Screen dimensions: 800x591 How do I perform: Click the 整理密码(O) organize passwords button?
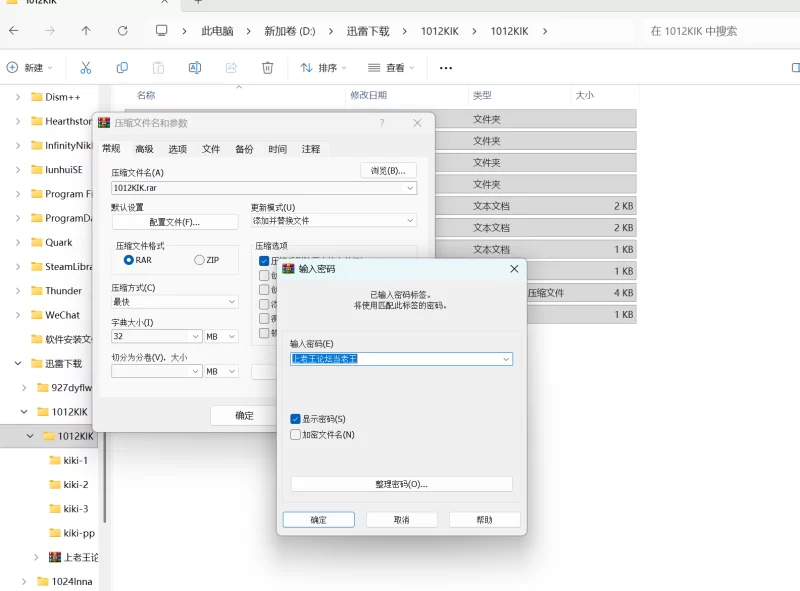402,484
